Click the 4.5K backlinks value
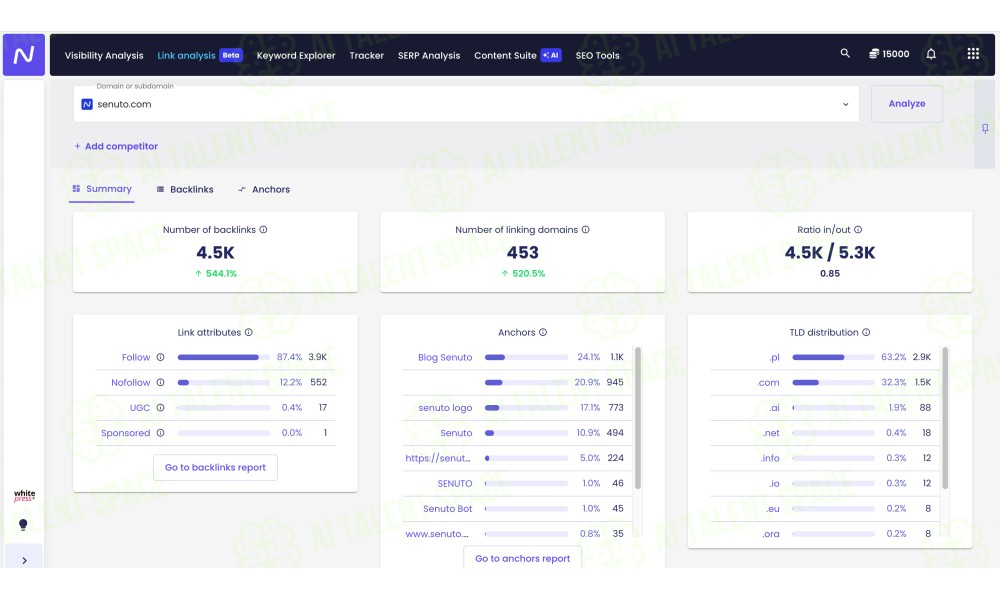Screen dimensions: 1000x600 216,252
